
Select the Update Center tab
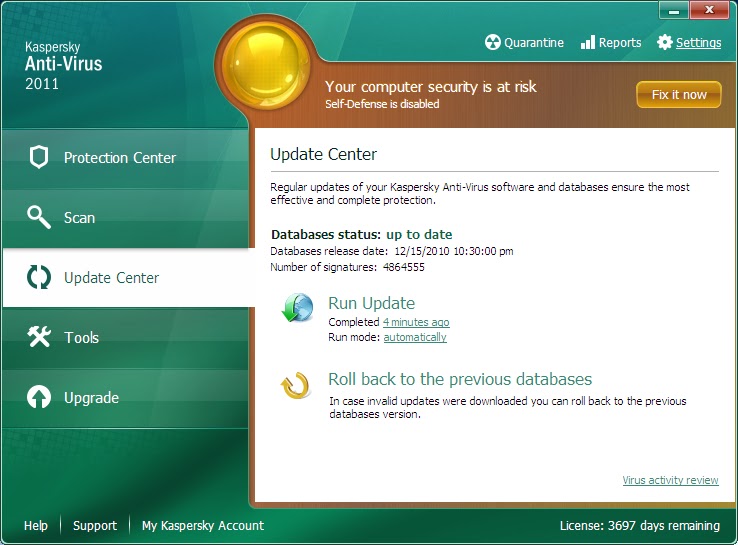[128, 278]
